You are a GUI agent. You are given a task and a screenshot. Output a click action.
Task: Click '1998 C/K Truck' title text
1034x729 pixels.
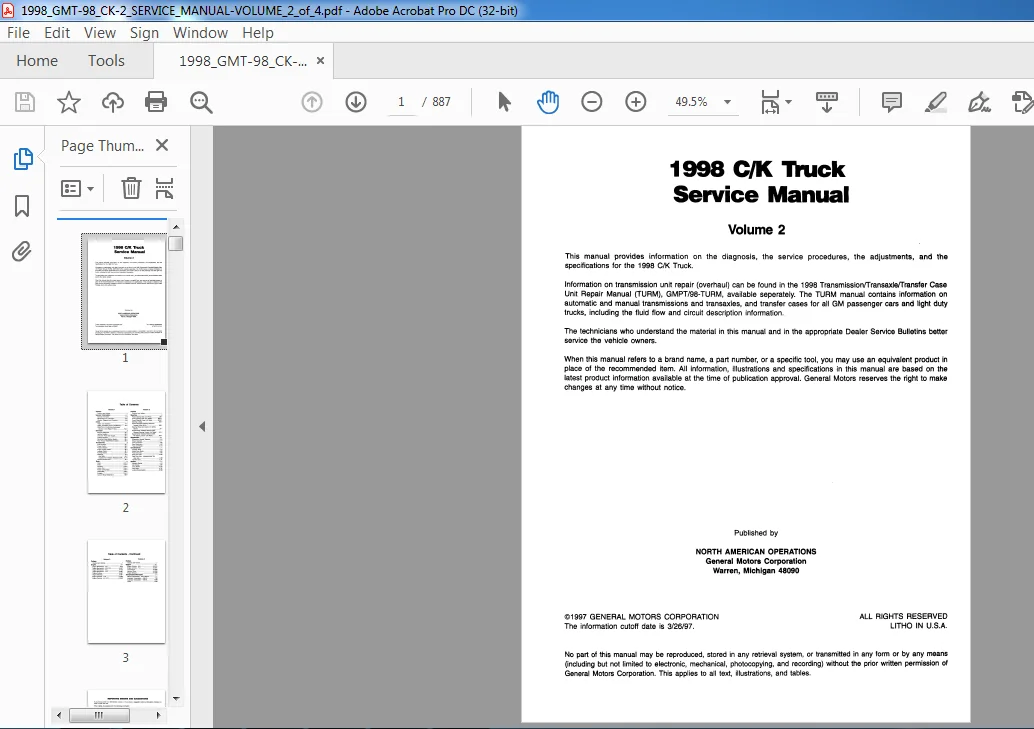[757, 169]
